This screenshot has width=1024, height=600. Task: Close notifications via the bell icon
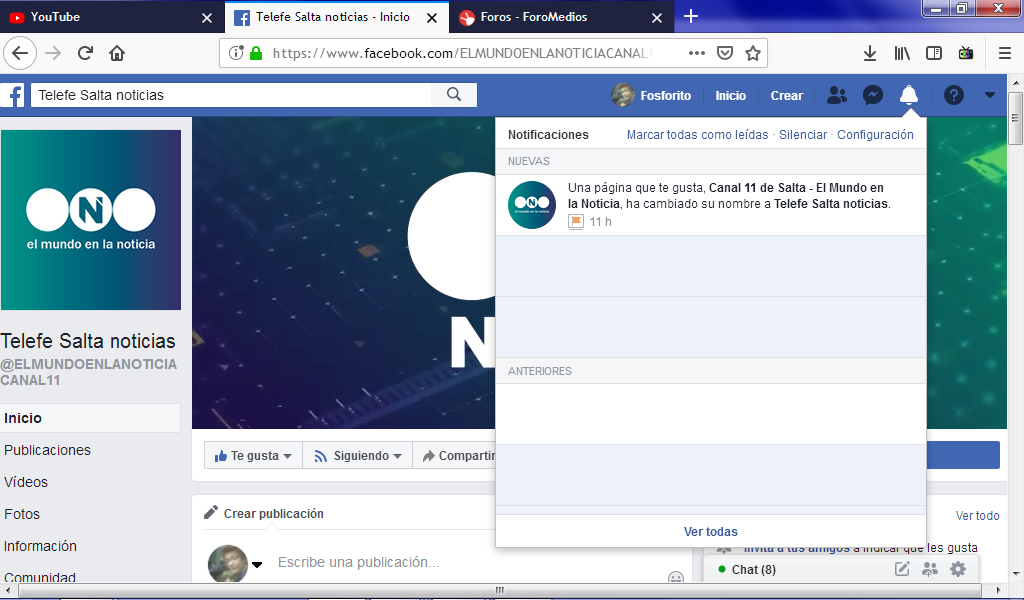click(908, 95)
